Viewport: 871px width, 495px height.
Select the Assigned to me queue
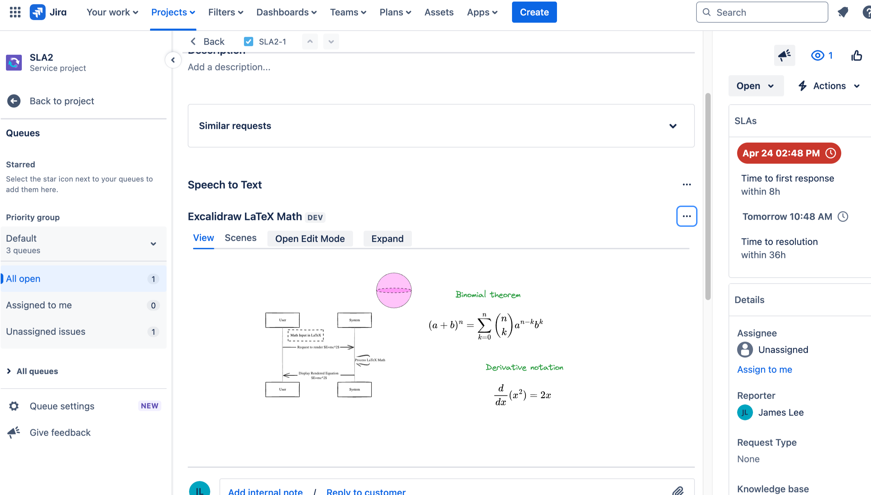(83, 305)
